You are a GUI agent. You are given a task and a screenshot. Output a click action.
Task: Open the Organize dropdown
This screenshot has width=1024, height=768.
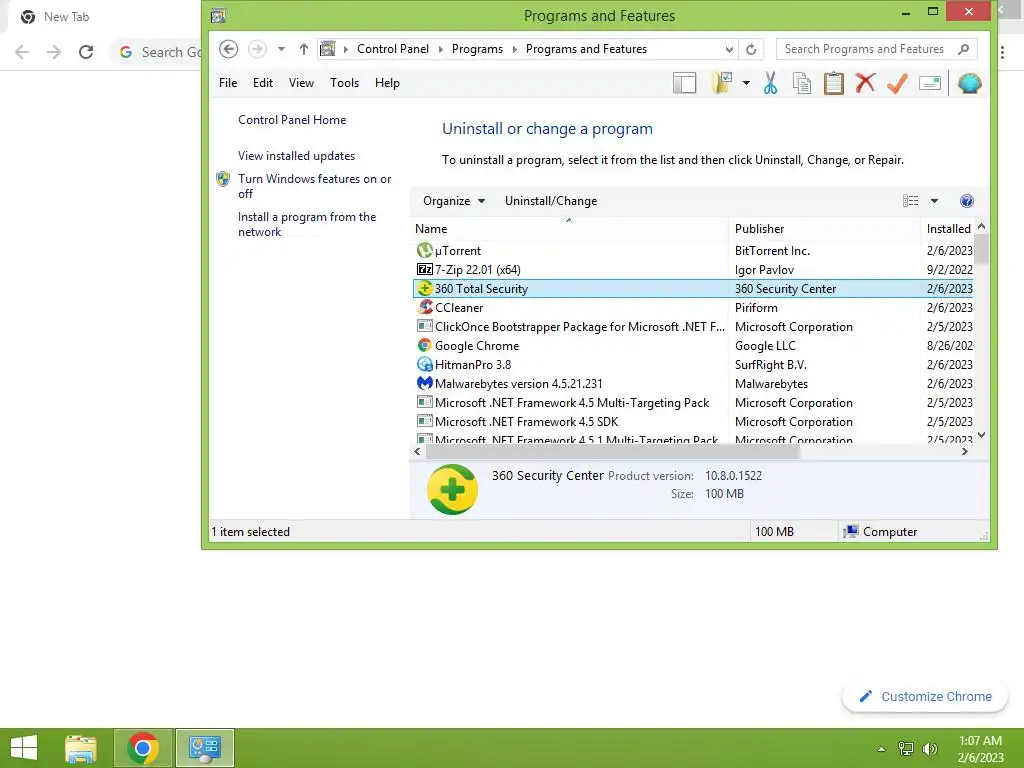(x=454, y=201)
